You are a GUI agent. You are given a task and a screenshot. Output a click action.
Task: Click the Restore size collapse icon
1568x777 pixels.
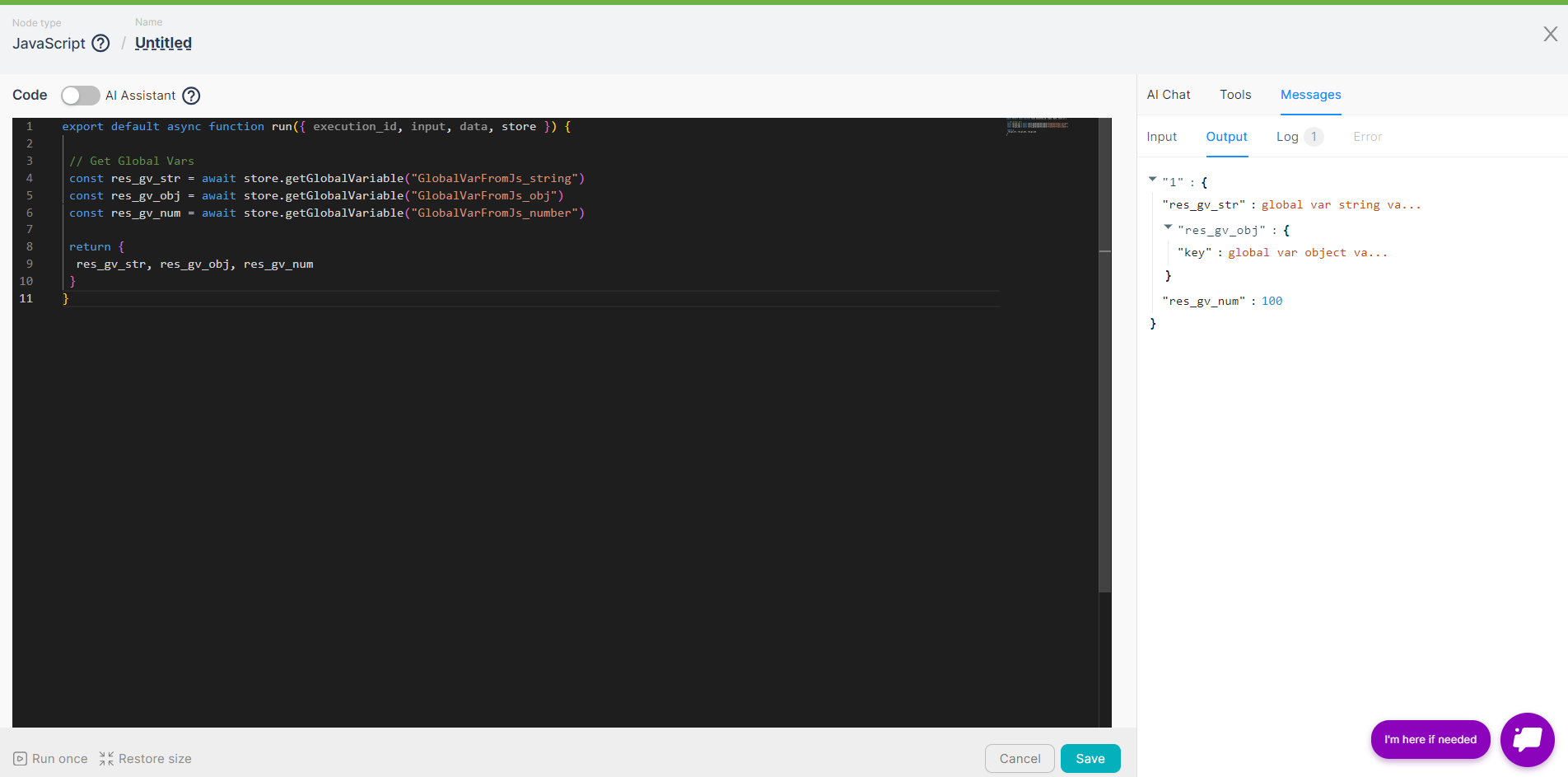coord(106,759)
